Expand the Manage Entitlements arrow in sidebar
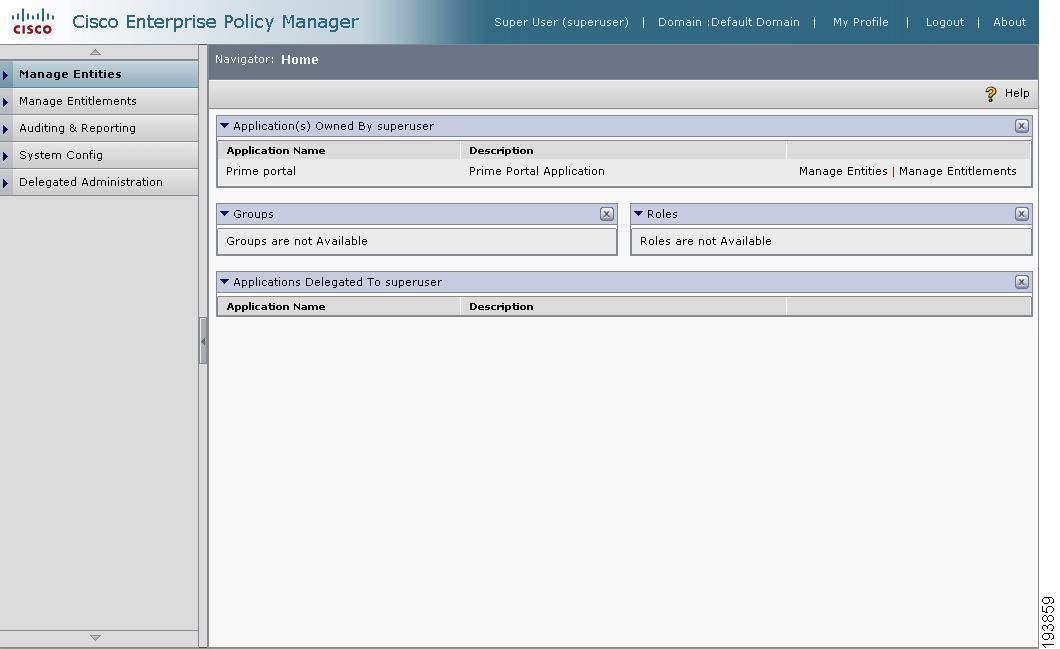This screenshot has width=1060, height=649. coord(5,101)
